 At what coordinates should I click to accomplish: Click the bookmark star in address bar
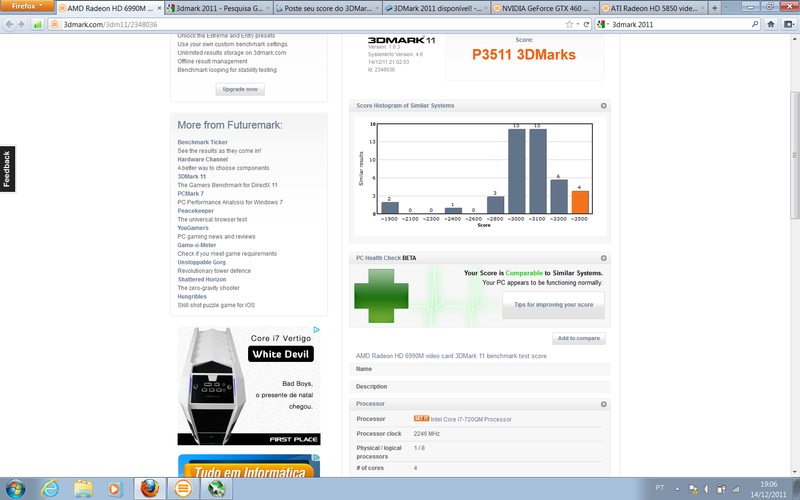(x=569, y=24)
